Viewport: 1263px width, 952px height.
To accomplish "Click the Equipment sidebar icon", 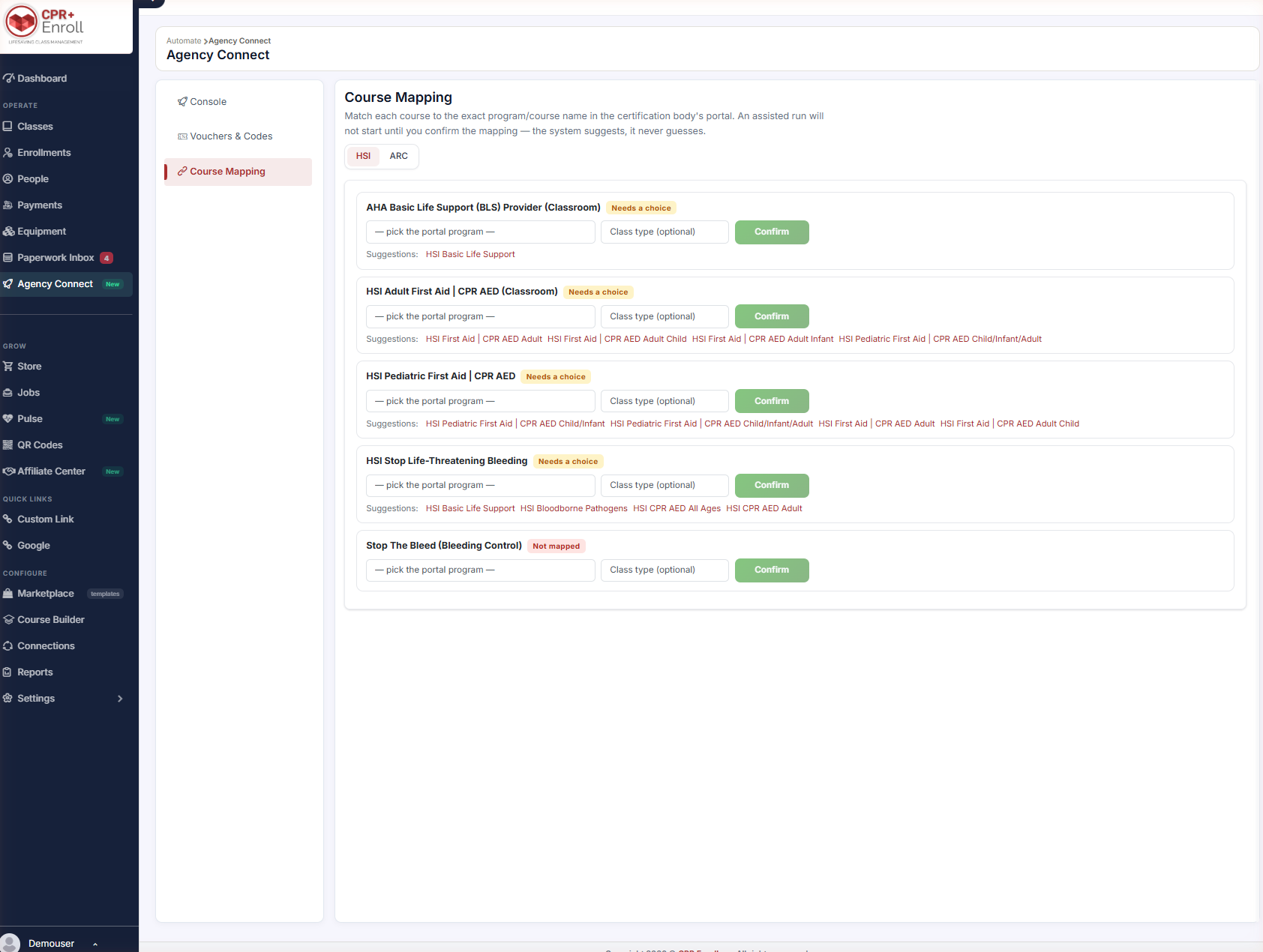I will (8, 232).
